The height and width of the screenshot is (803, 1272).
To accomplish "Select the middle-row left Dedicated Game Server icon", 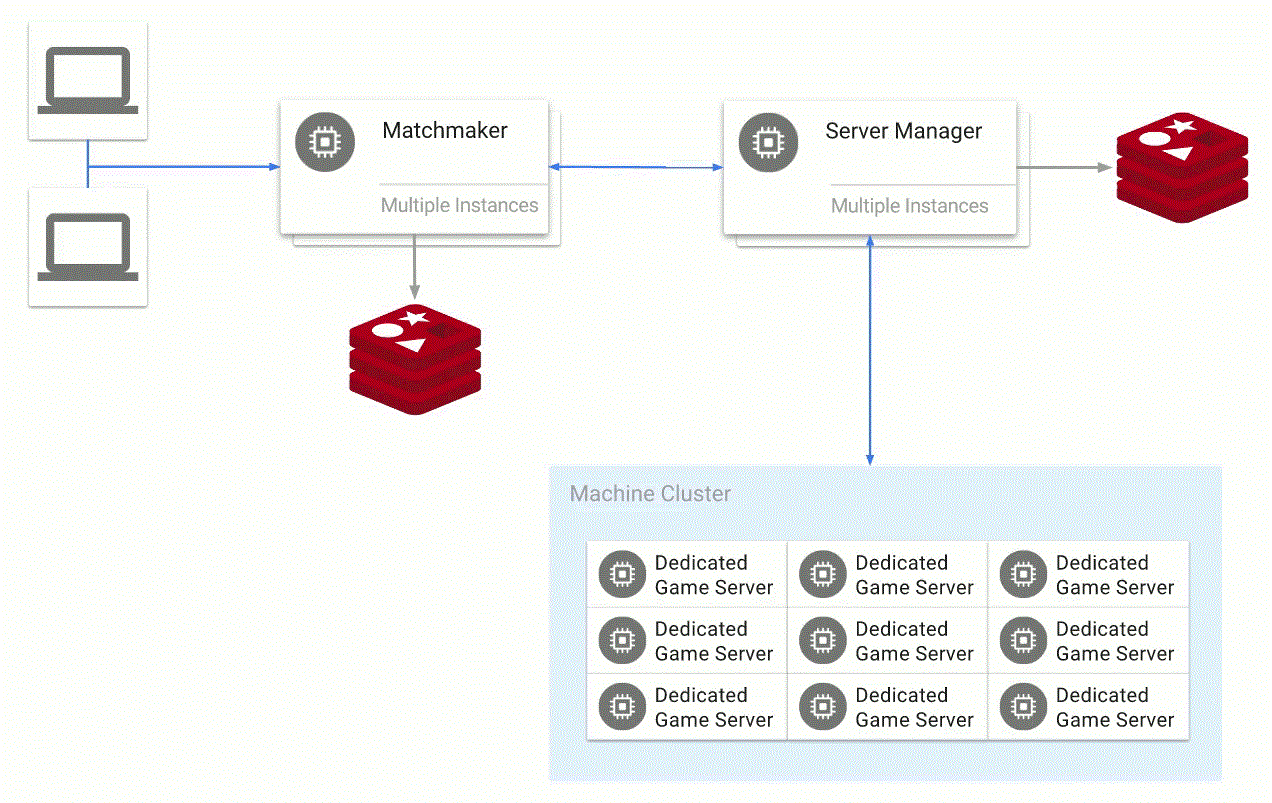I will [621, 640].
